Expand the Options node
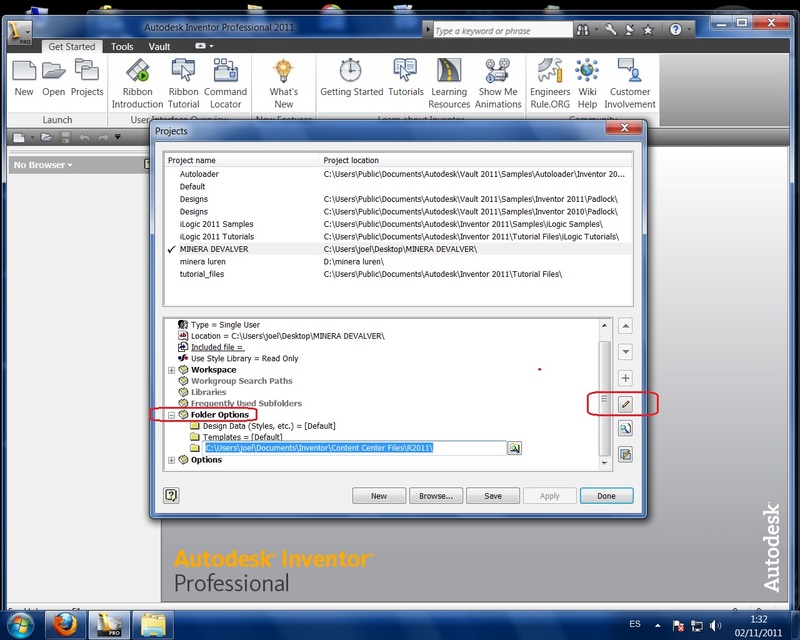 tap(171, 460)
